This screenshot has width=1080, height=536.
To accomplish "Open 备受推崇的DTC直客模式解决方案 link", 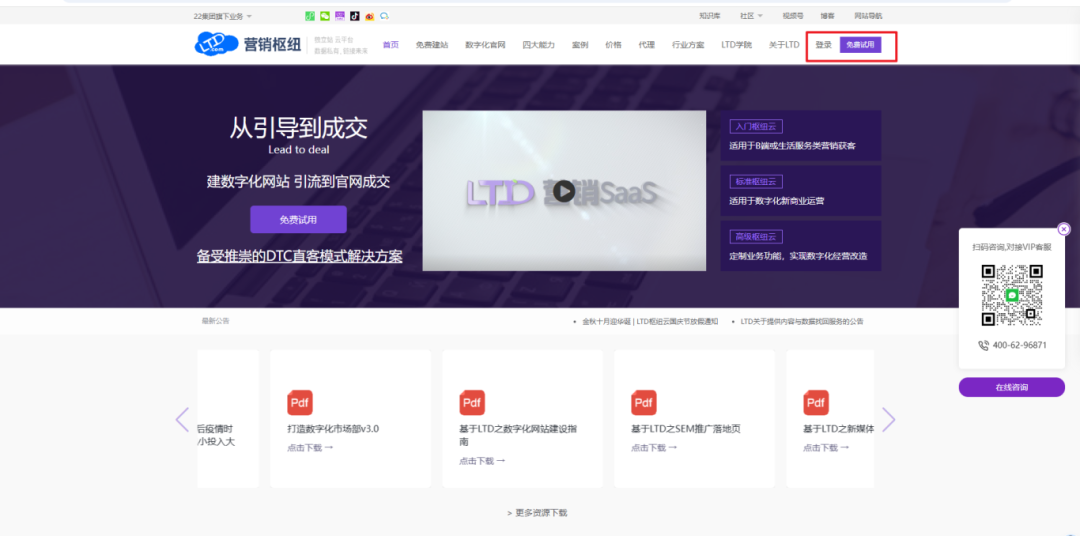I will coord(300,256).
